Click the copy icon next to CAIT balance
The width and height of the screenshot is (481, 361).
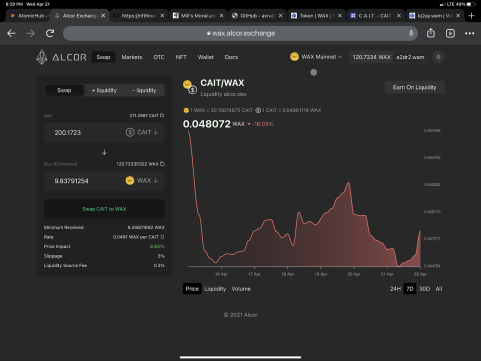(162, 115)
